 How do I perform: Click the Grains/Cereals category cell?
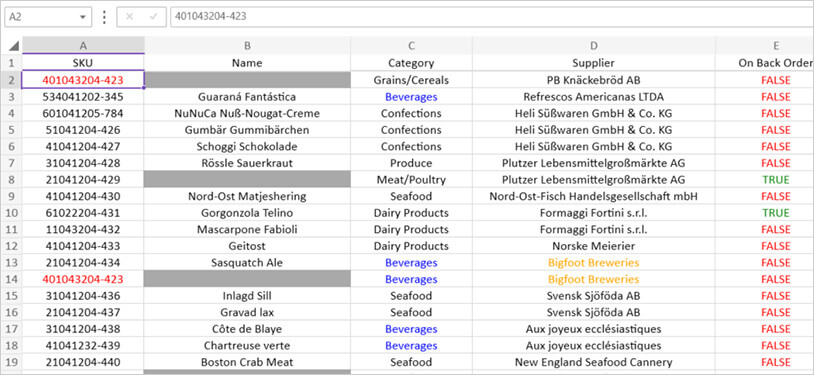pos(411,80)
